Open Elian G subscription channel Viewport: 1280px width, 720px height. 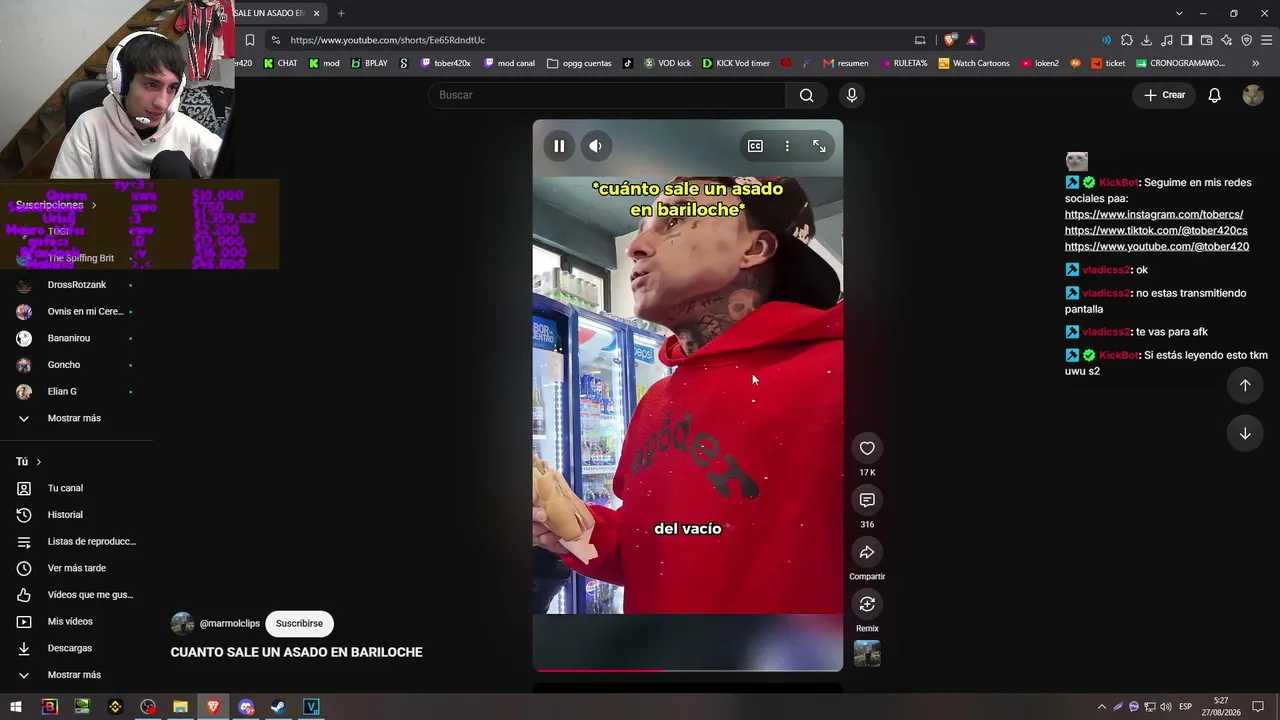click(62, 391)
